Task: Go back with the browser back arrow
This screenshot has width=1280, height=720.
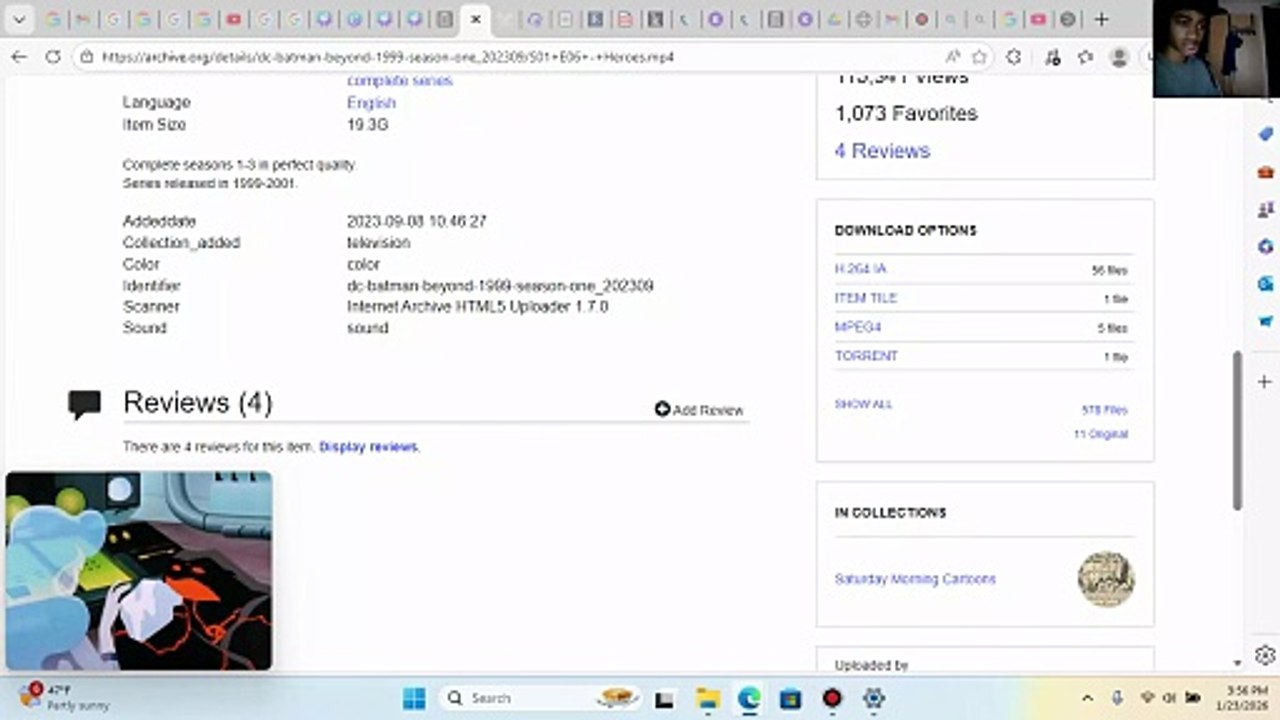Action: click(19, 57)
